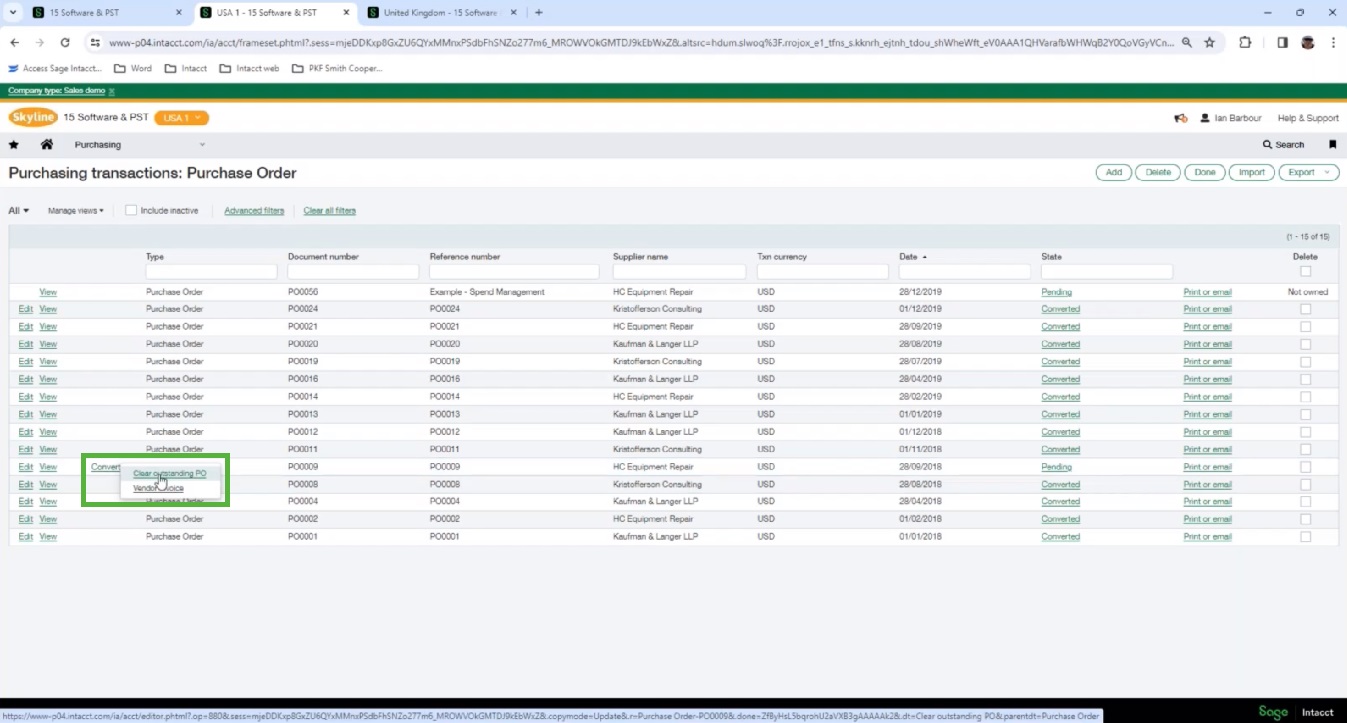The height and width of the screenshot is (723, 1347).
Task: Go to the home icon
Action: [x=46, y=145]
